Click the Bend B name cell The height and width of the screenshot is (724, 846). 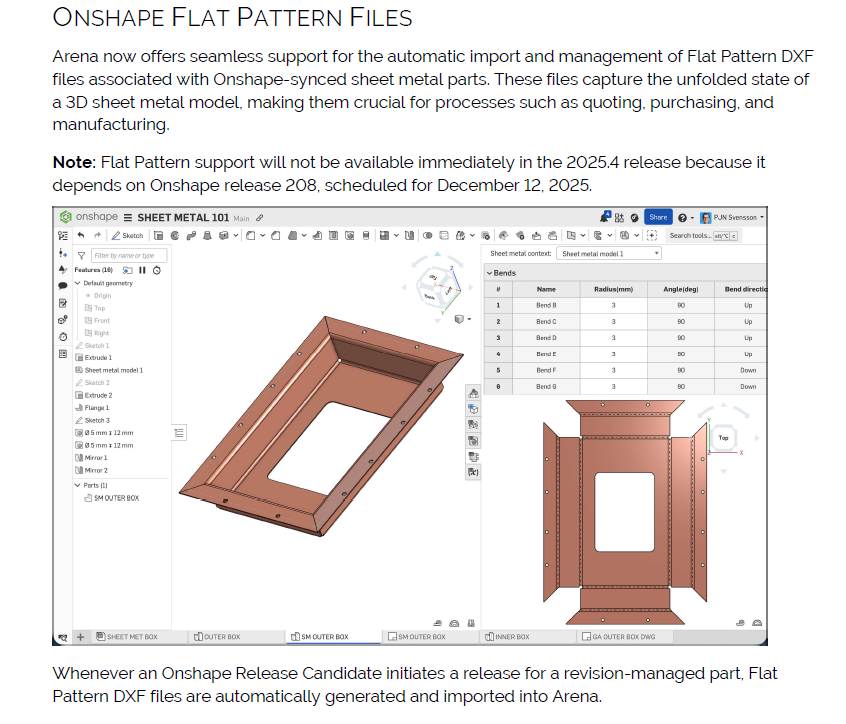(546, 305)
